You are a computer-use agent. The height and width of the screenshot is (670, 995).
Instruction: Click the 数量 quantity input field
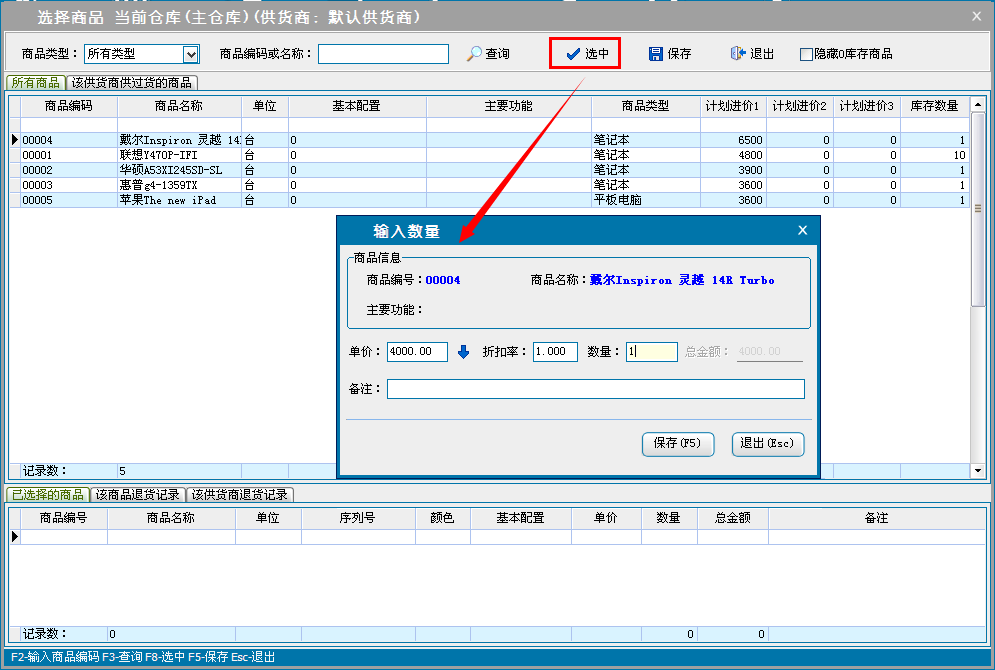(x=652, y=352)
